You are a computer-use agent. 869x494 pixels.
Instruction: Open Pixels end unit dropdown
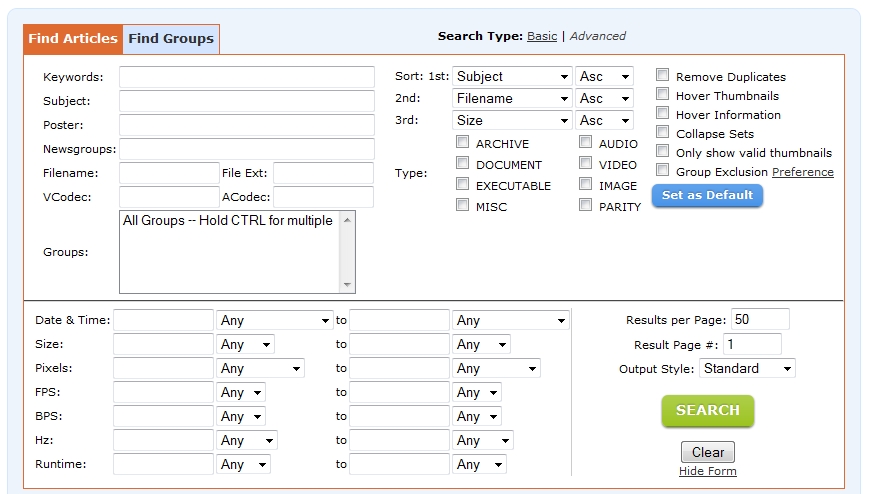coord(497,369)
